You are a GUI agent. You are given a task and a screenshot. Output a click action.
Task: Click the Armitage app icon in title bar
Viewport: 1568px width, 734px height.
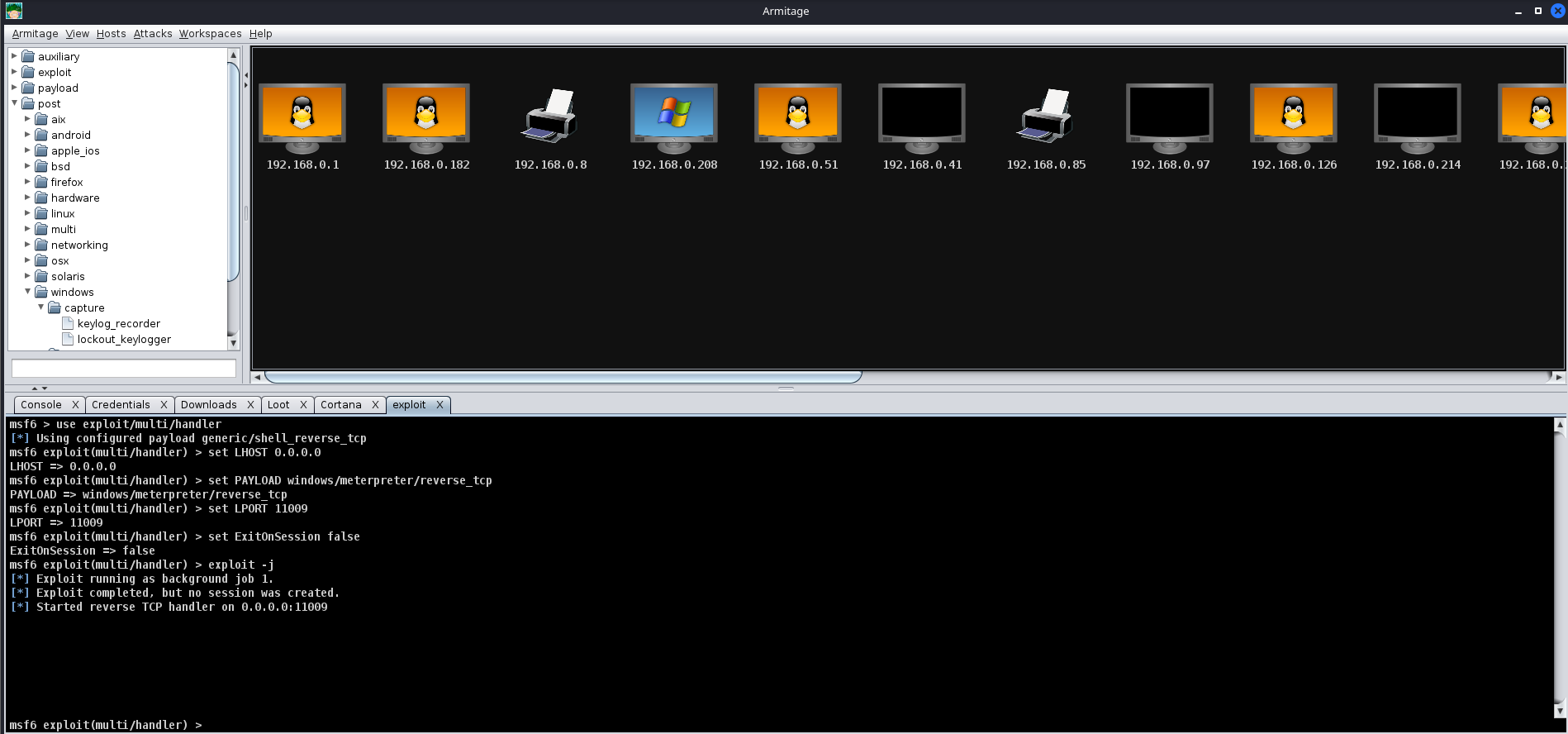coord(14,11)
